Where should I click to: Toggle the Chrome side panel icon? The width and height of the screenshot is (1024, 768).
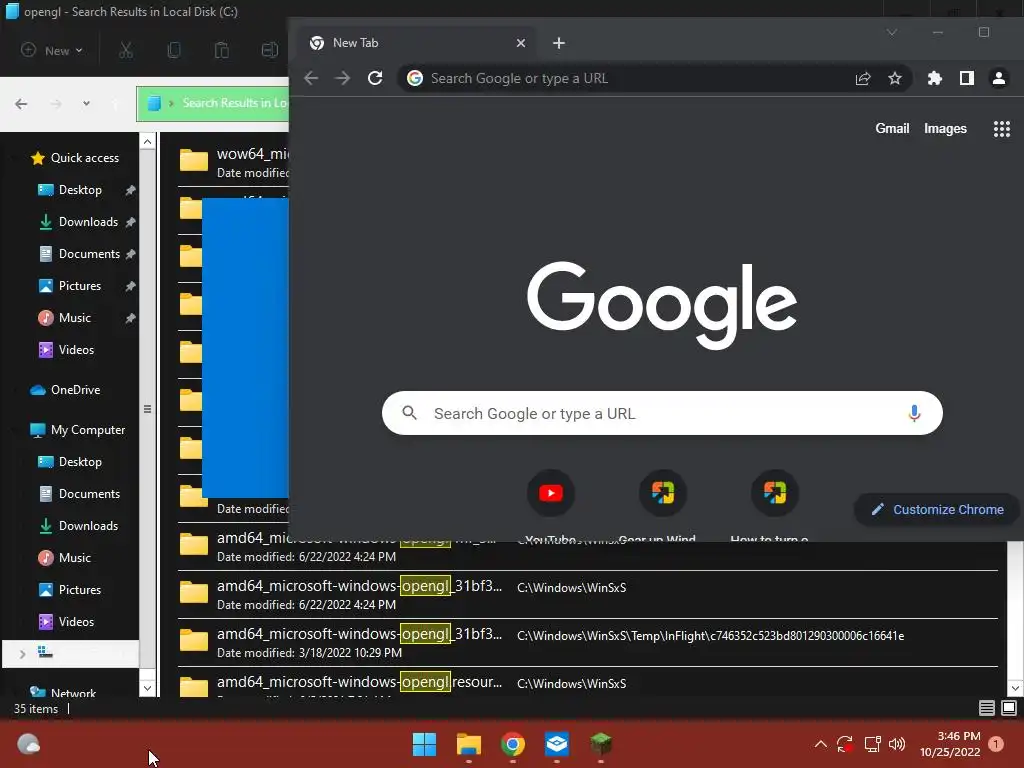coord(967,78)
